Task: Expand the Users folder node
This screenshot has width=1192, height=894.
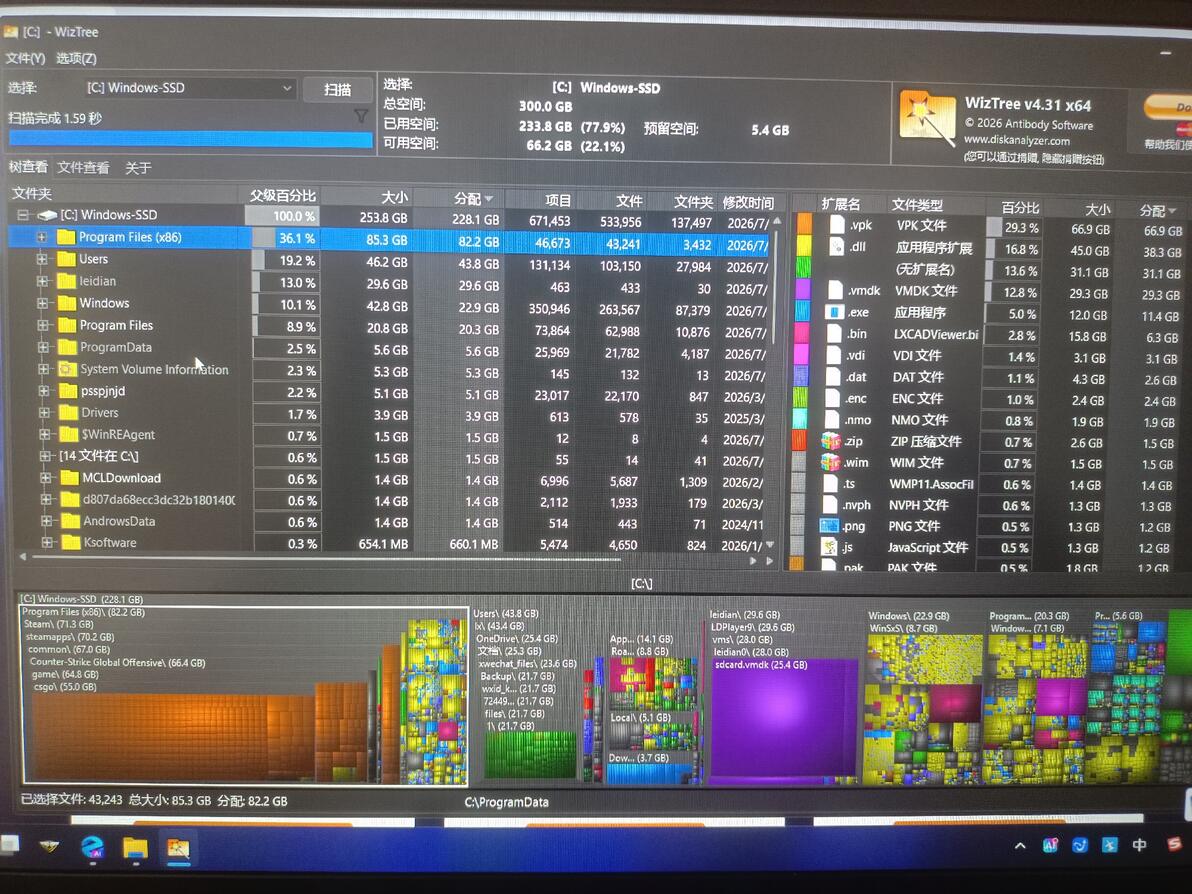Action: coord(43,259)
